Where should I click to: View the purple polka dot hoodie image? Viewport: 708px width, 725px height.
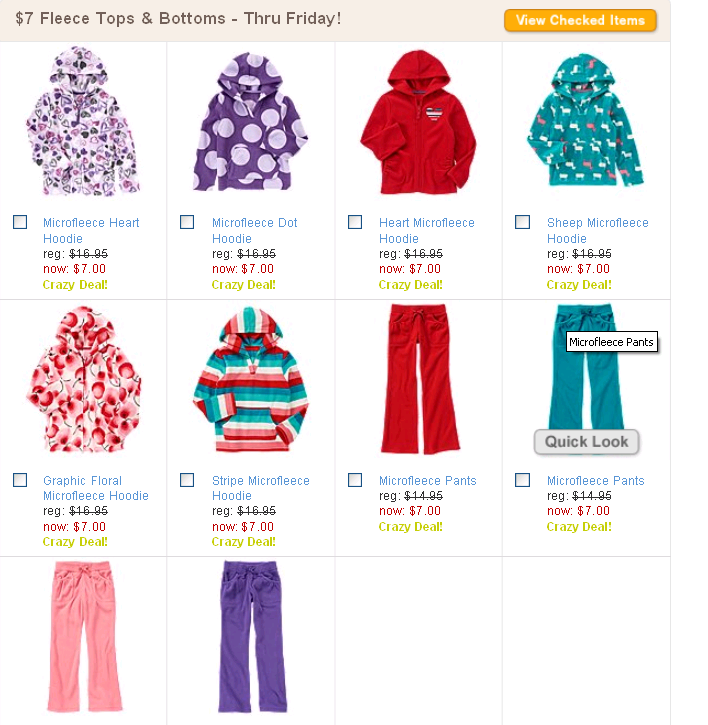[250, 122]
